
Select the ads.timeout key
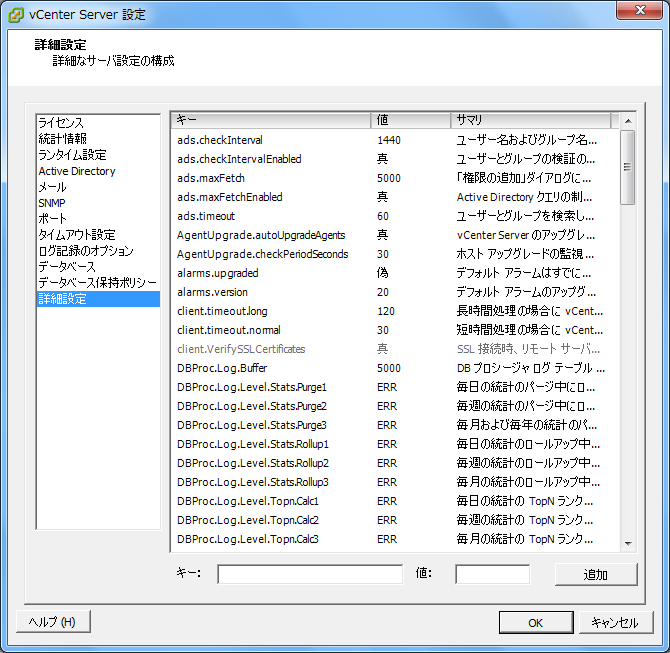pos(206,216)
